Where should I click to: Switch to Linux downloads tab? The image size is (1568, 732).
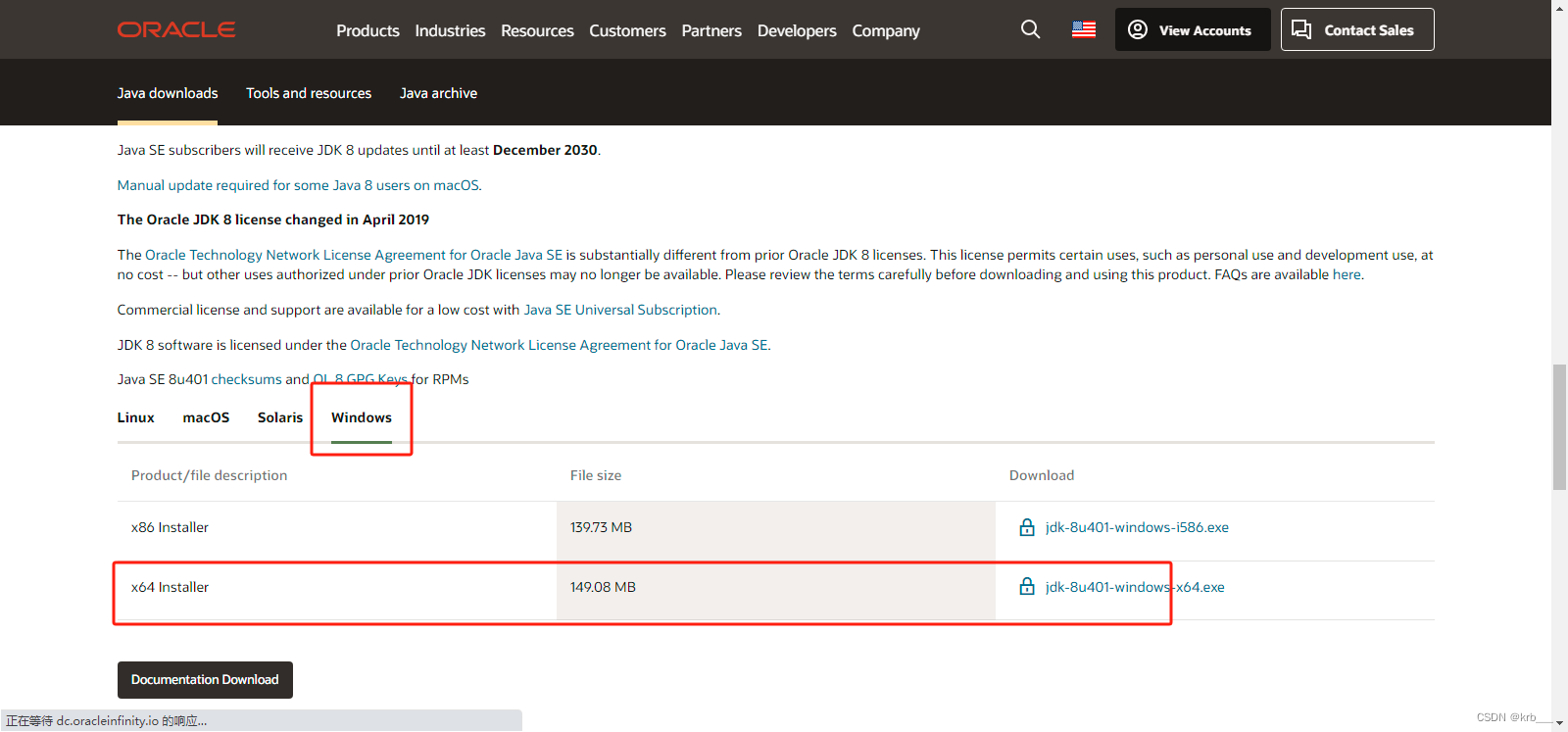(136, 417)
